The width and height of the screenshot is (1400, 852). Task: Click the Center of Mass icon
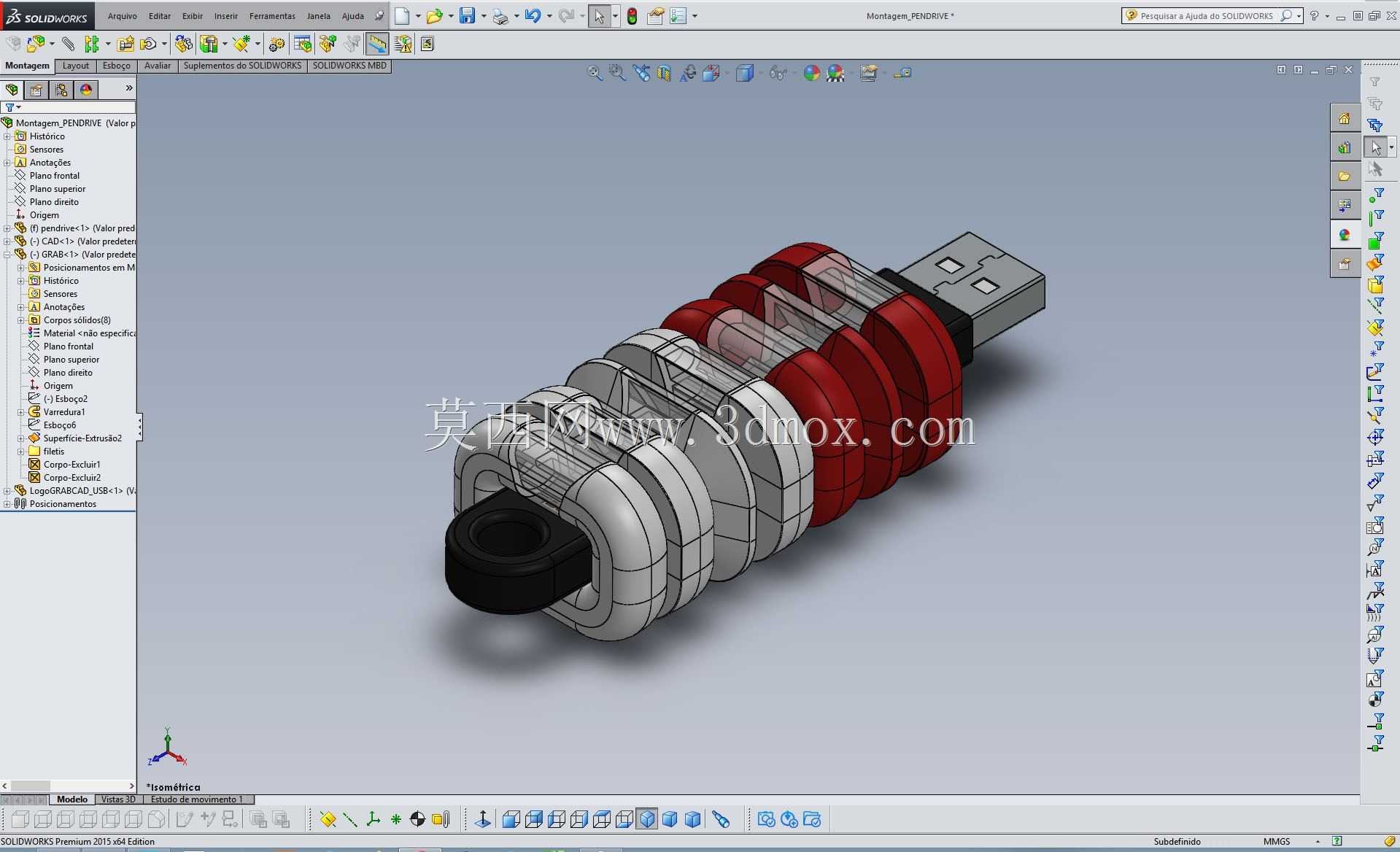click(417, 819)
